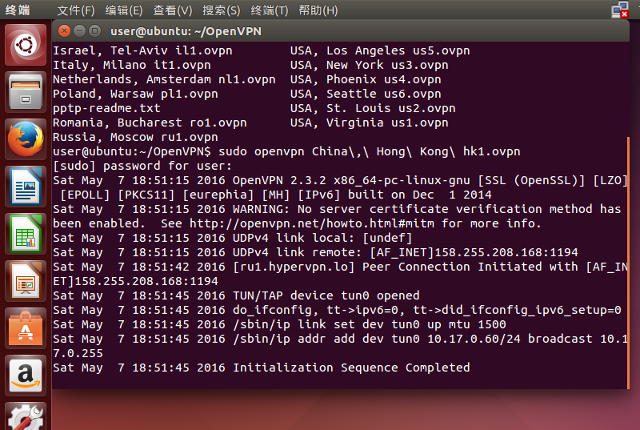Click 'Italy, Milano it1.ovpn' file name
This screenshot has height=430, width=640.
pos(132,65)
